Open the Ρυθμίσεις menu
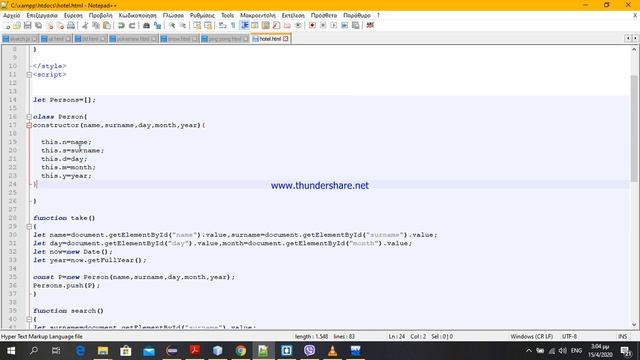Image resolution: width=640 pixels, height=360 pixels. pyautogui.click(x=202, y=16)
